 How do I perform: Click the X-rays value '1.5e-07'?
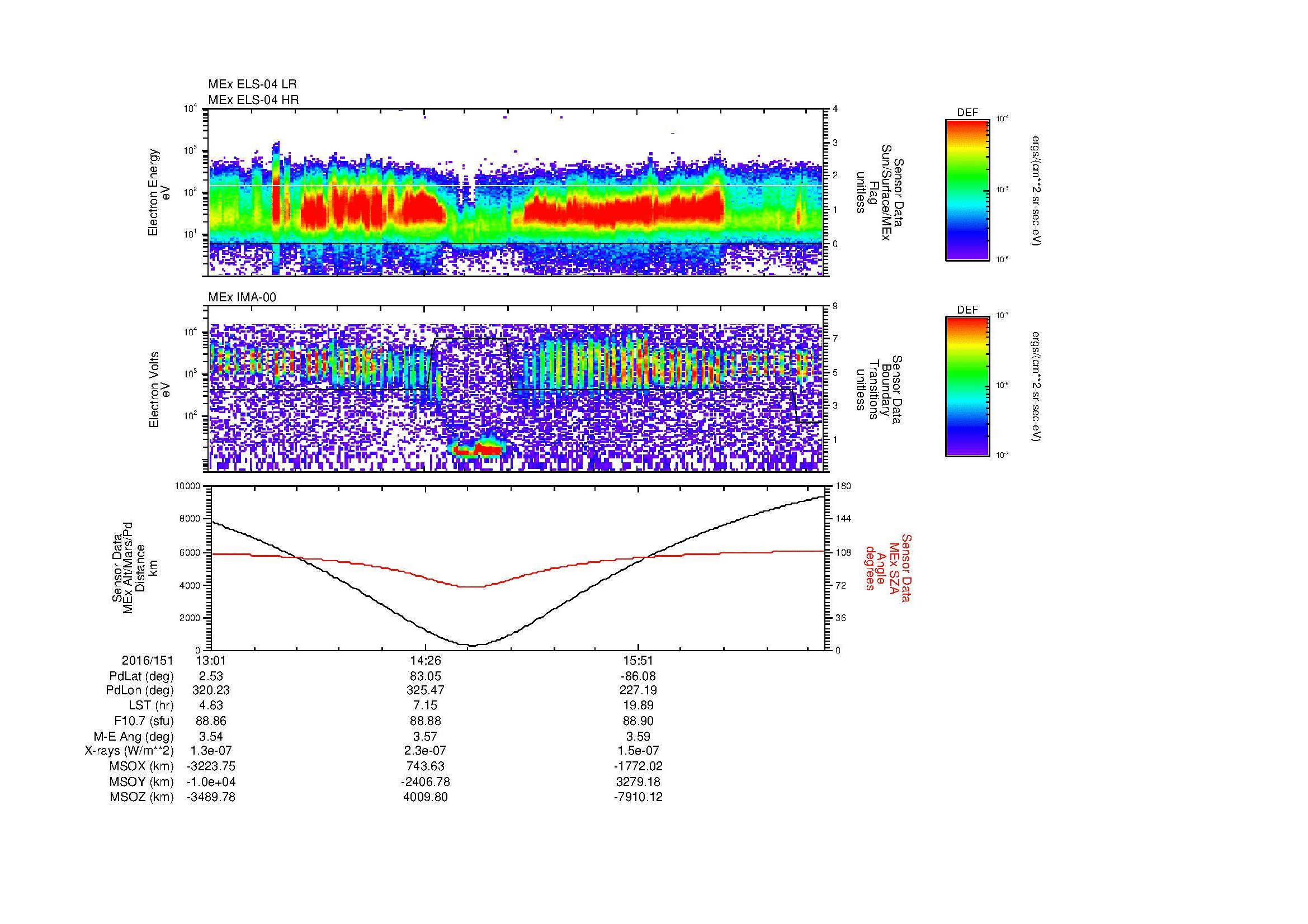pyautogui.click(x=638, y=751)
